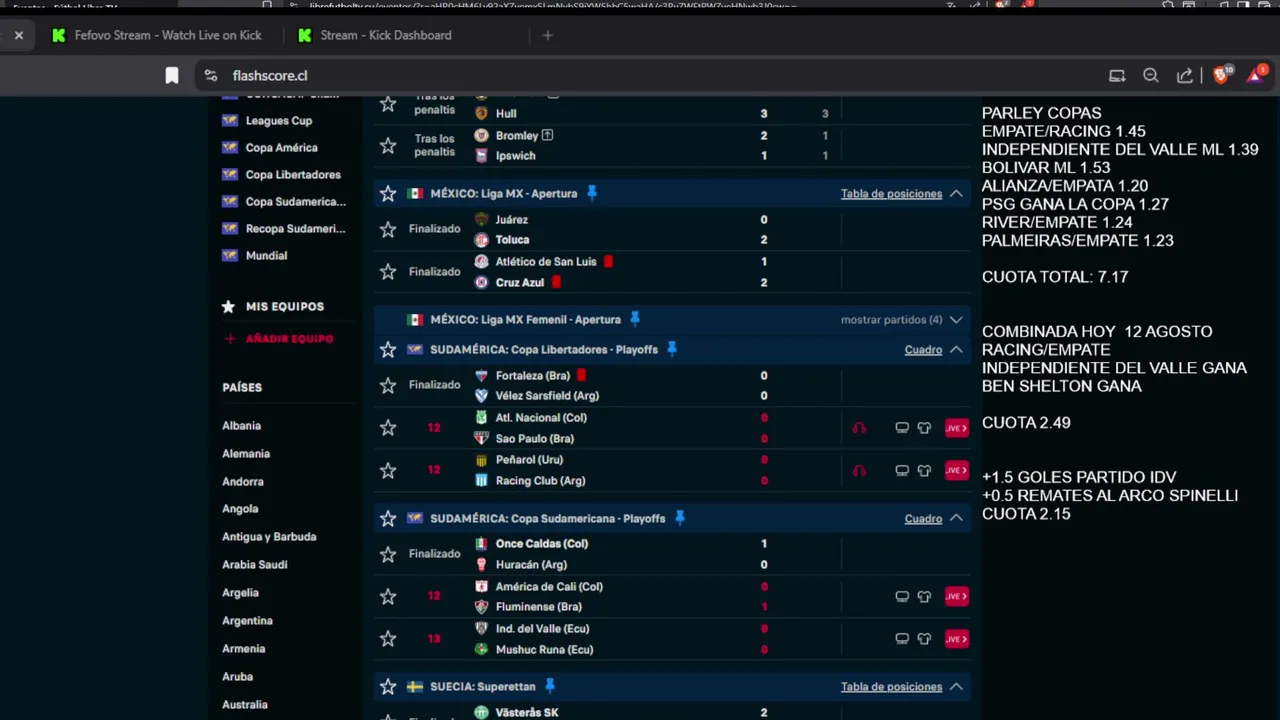Click the TV icon on América de Cali row
Screen dimensions: 1280x720
tap(902, 596)
